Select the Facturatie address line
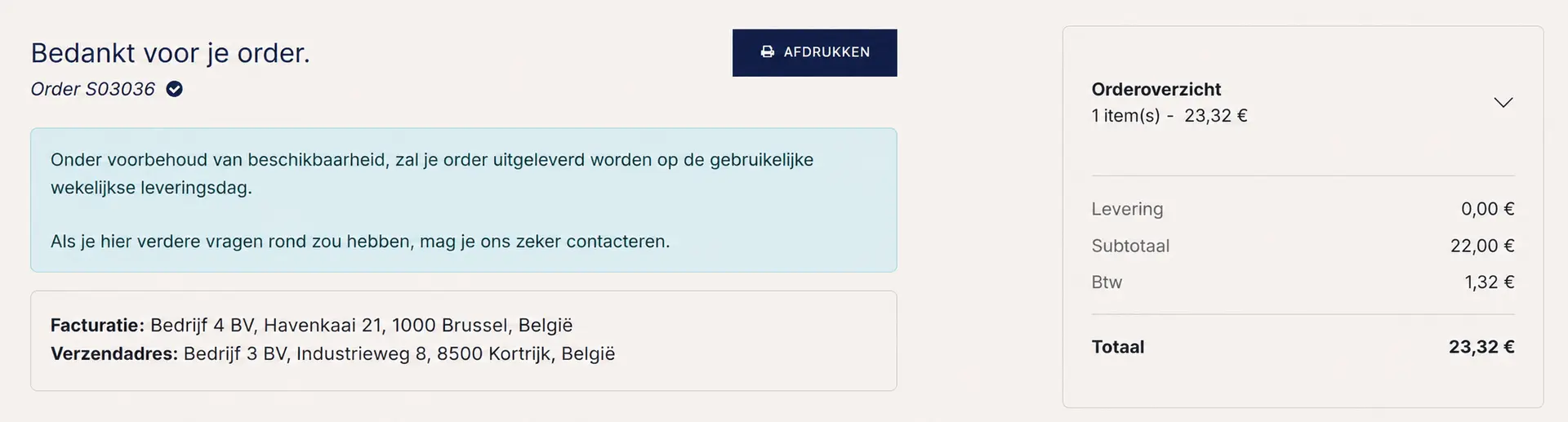This screenshot has height=422, width=1568. click(x=312, y=325)
